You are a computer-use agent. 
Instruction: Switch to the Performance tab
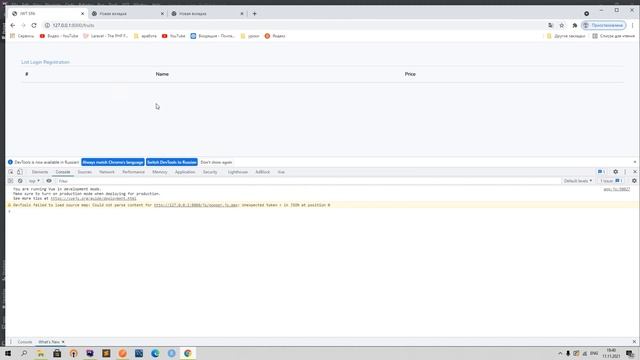133,172
